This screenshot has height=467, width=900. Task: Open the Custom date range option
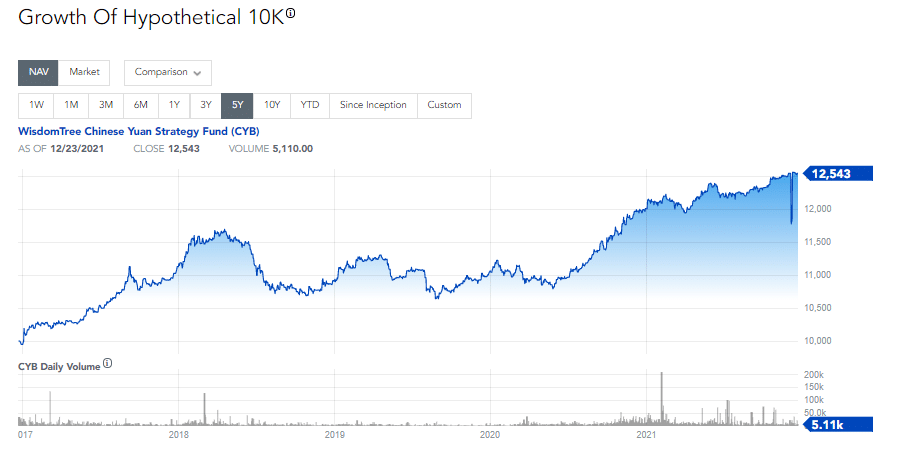tap(444, 106)
